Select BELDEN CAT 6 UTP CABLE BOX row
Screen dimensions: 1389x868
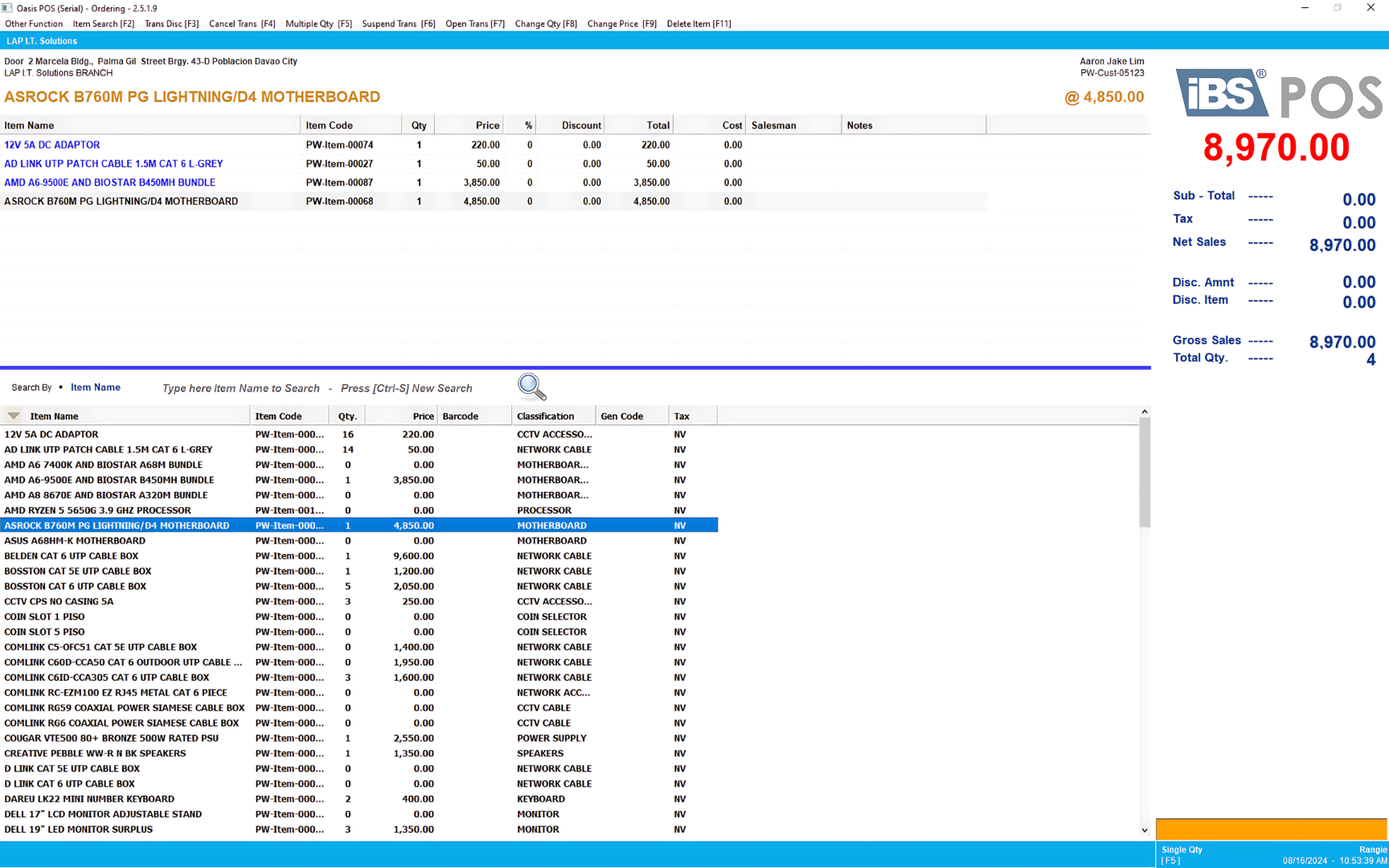coord(72,556)
